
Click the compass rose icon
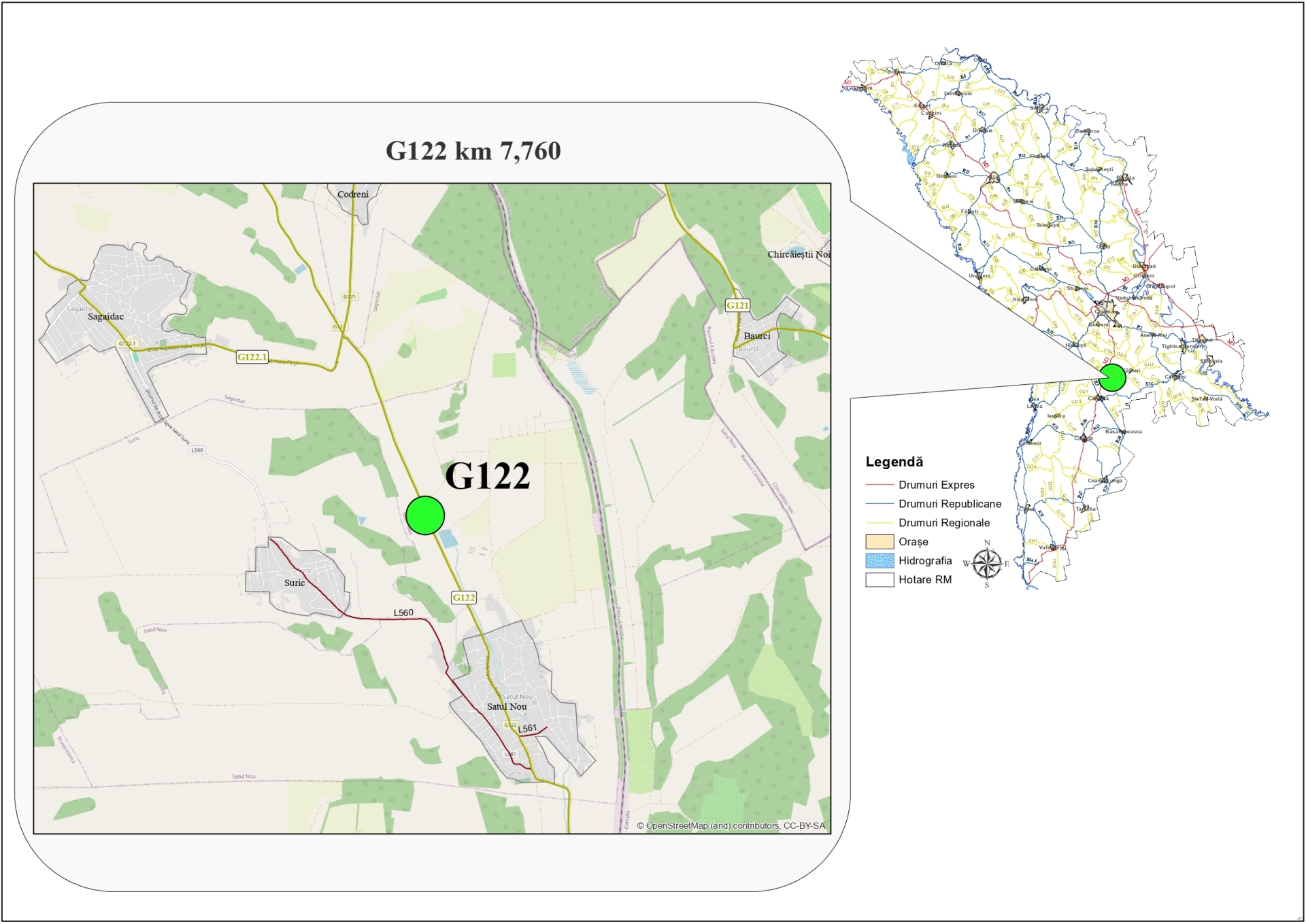coord(986,564)
